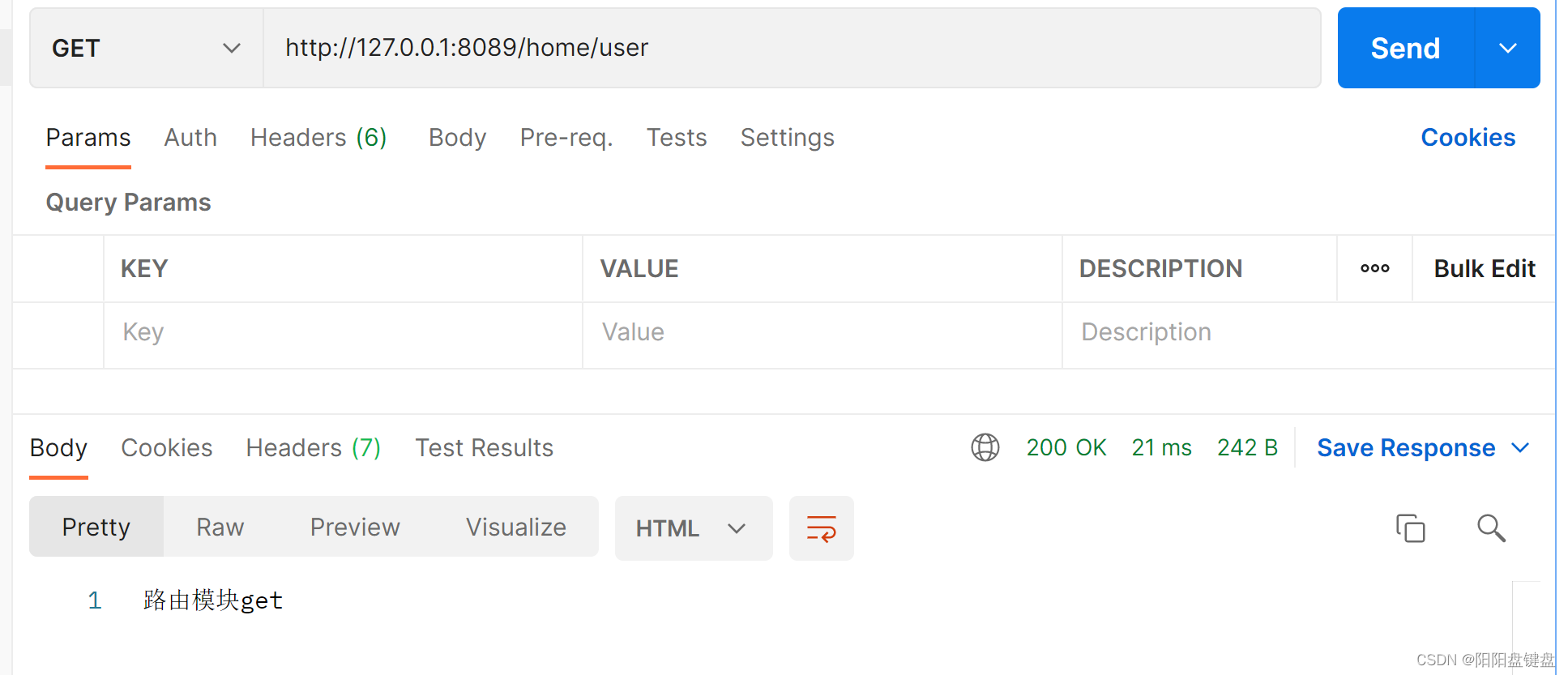Viewport: 1568px width, 675px height.
Task: Switch to the request Params tab
Action: tap(88, 137)
